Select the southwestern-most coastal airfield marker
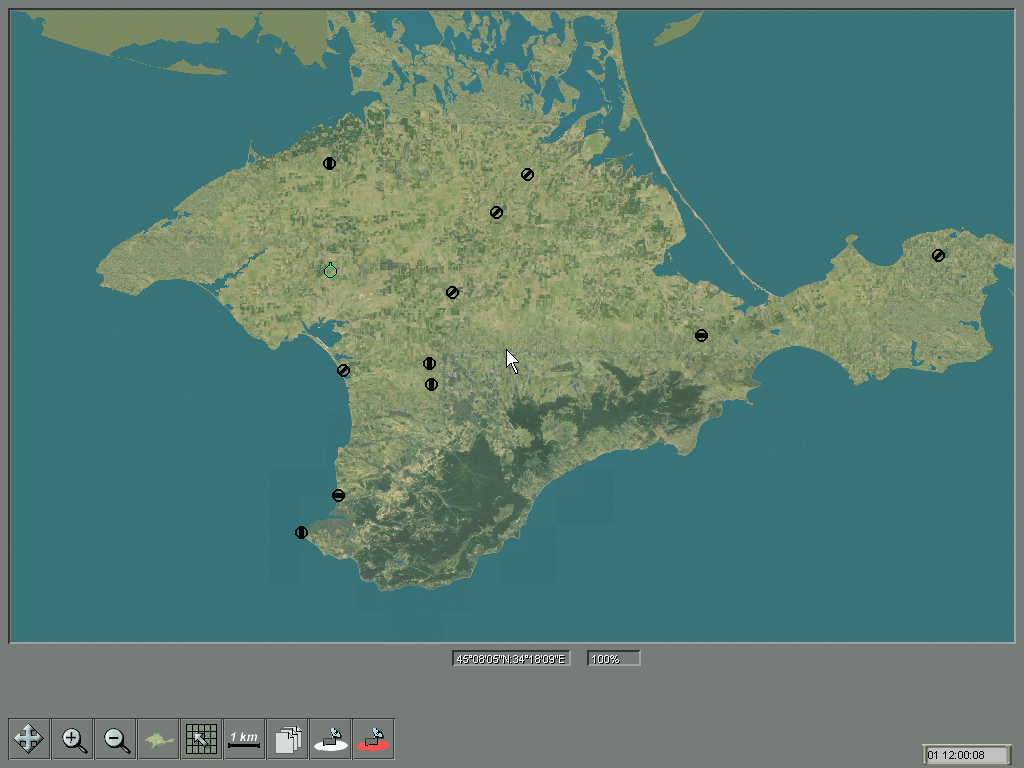Viewport: 1024px width, 768px height. click(x=301, y=533)
